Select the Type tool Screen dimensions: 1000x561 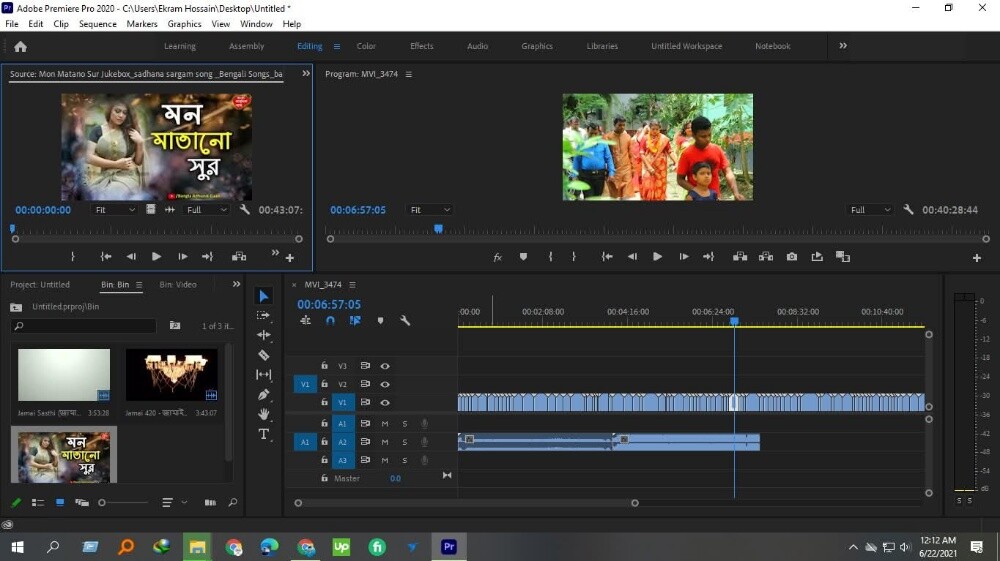point(263,434)
